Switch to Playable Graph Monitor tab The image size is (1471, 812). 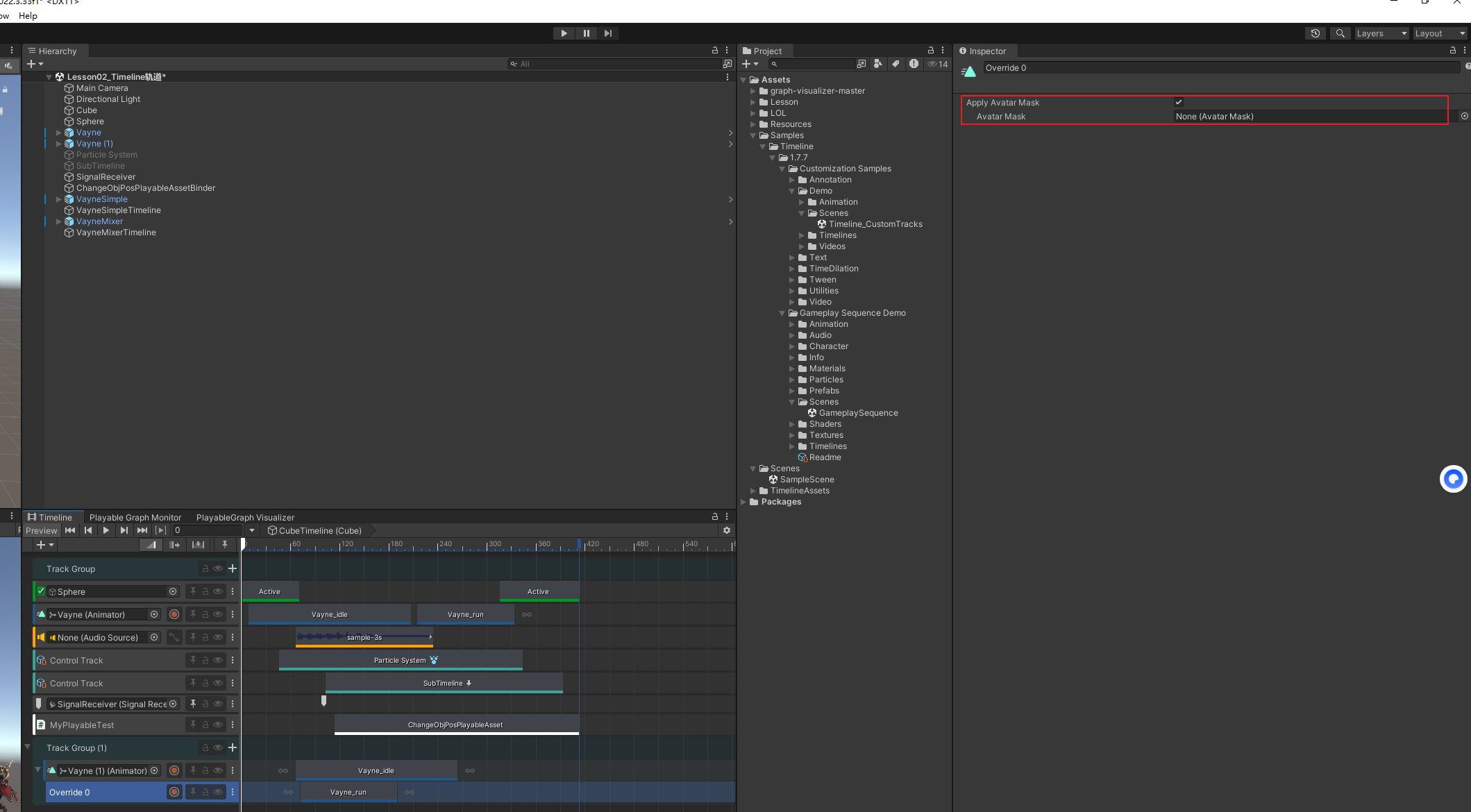click(135, 517)
